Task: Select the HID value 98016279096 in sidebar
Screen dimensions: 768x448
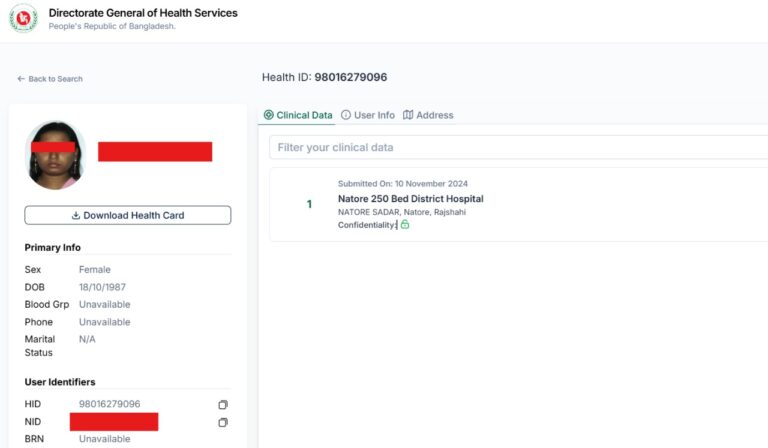Action: coord(109,404)
